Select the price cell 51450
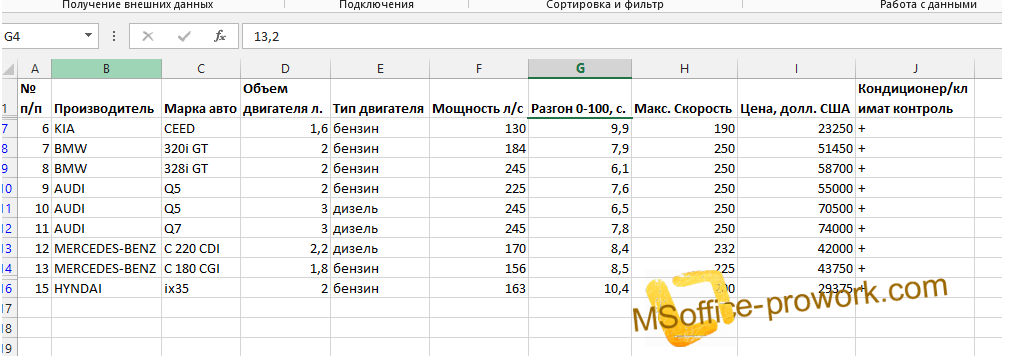1009x364 pixels. (796, 149)
